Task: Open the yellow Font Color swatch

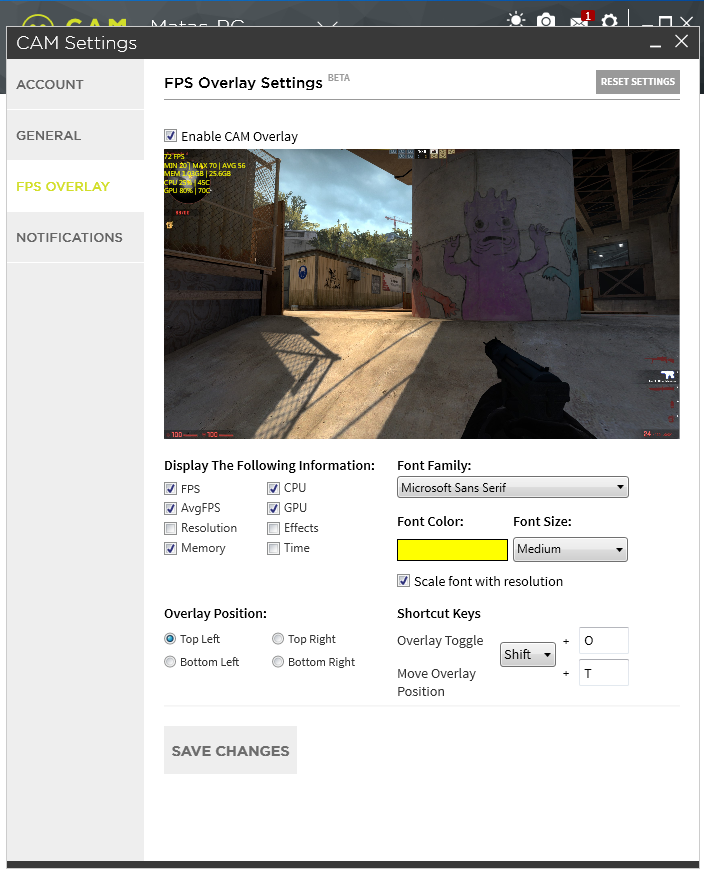Action: (x=452, y=550)
